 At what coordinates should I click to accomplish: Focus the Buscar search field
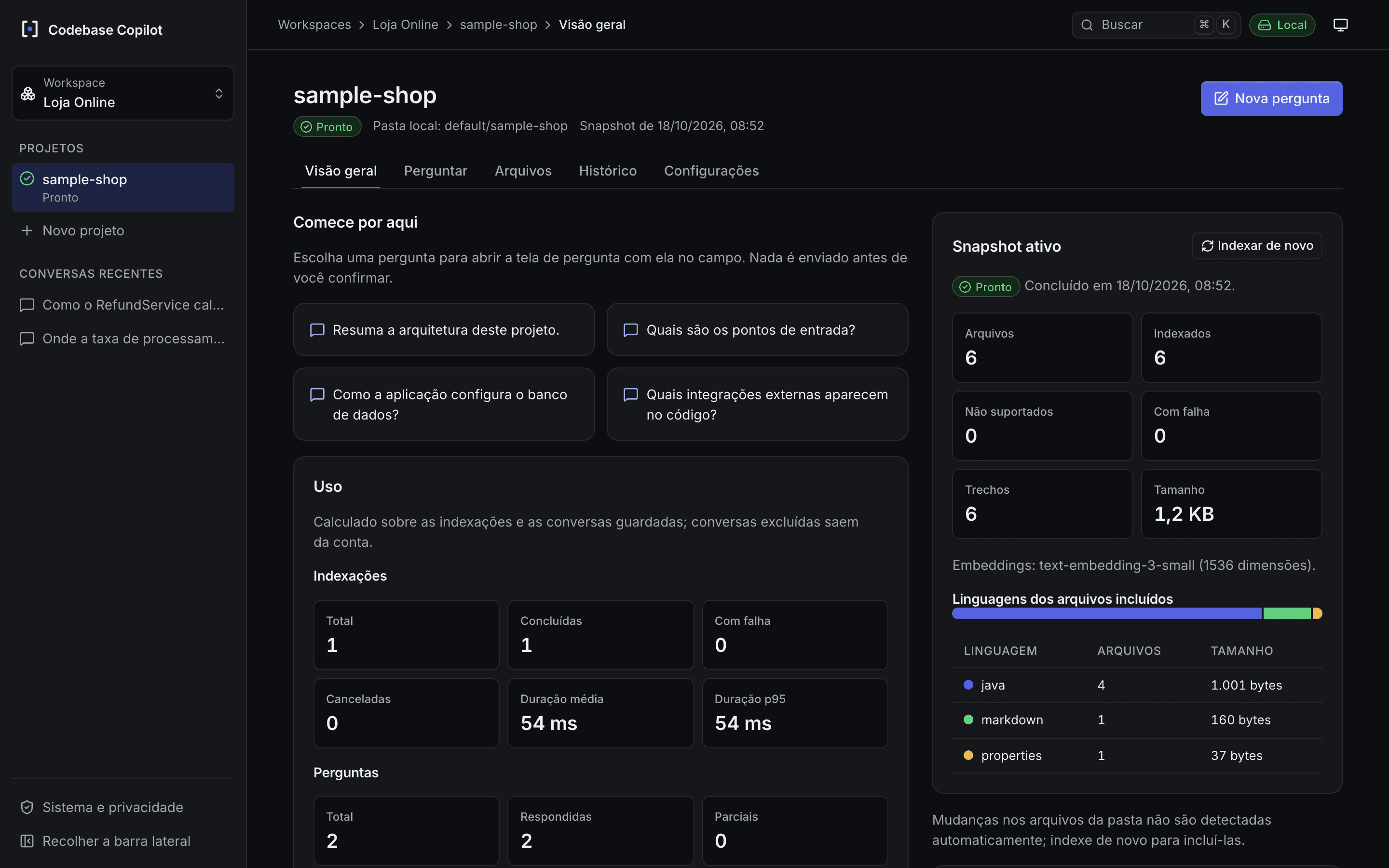(x=1156, y=25)
